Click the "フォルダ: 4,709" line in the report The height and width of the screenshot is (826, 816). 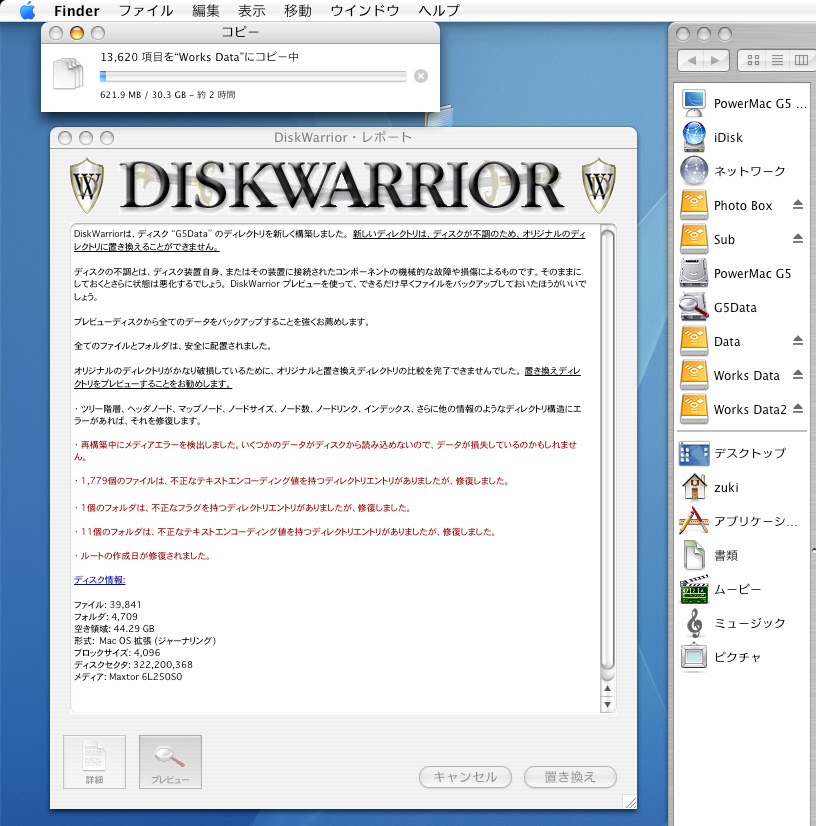106,616
